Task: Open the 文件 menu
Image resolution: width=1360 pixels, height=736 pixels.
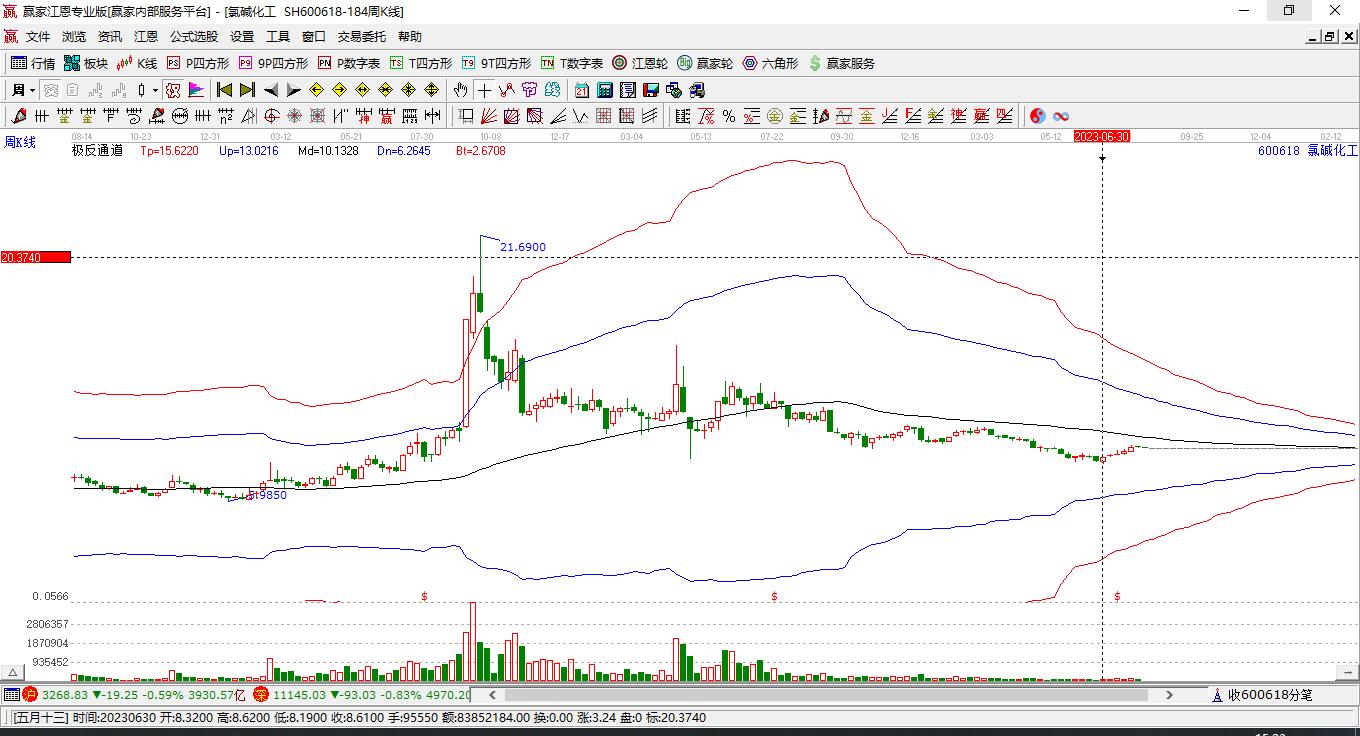Action: point(38,37)
